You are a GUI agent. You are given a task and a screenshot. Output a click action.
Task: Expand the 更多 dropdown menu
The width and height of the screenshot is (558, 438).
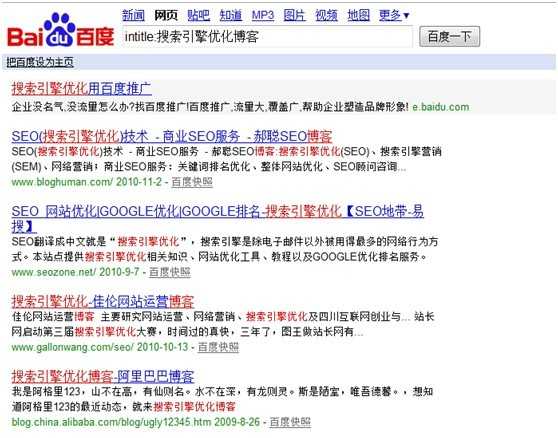[x=394, y=15]
